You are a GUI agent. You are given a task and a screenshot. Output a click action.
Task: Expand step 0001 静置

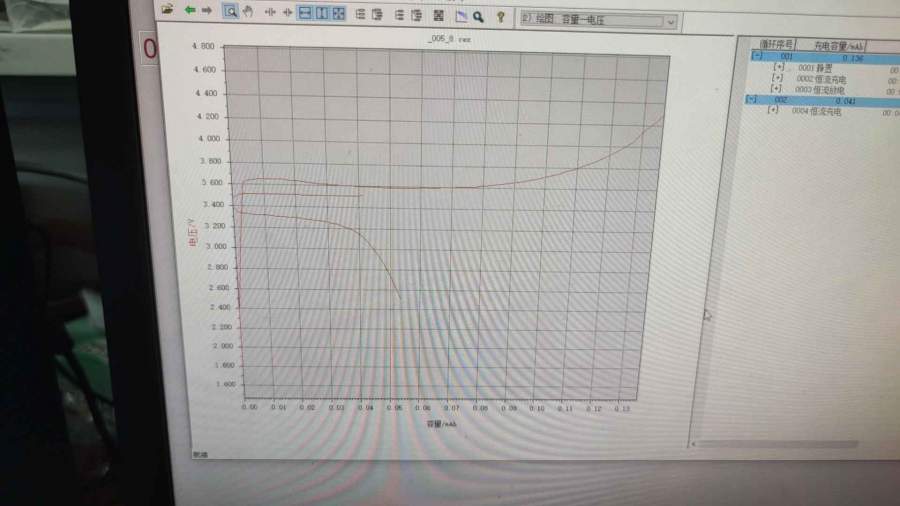[x=779, y=67]
